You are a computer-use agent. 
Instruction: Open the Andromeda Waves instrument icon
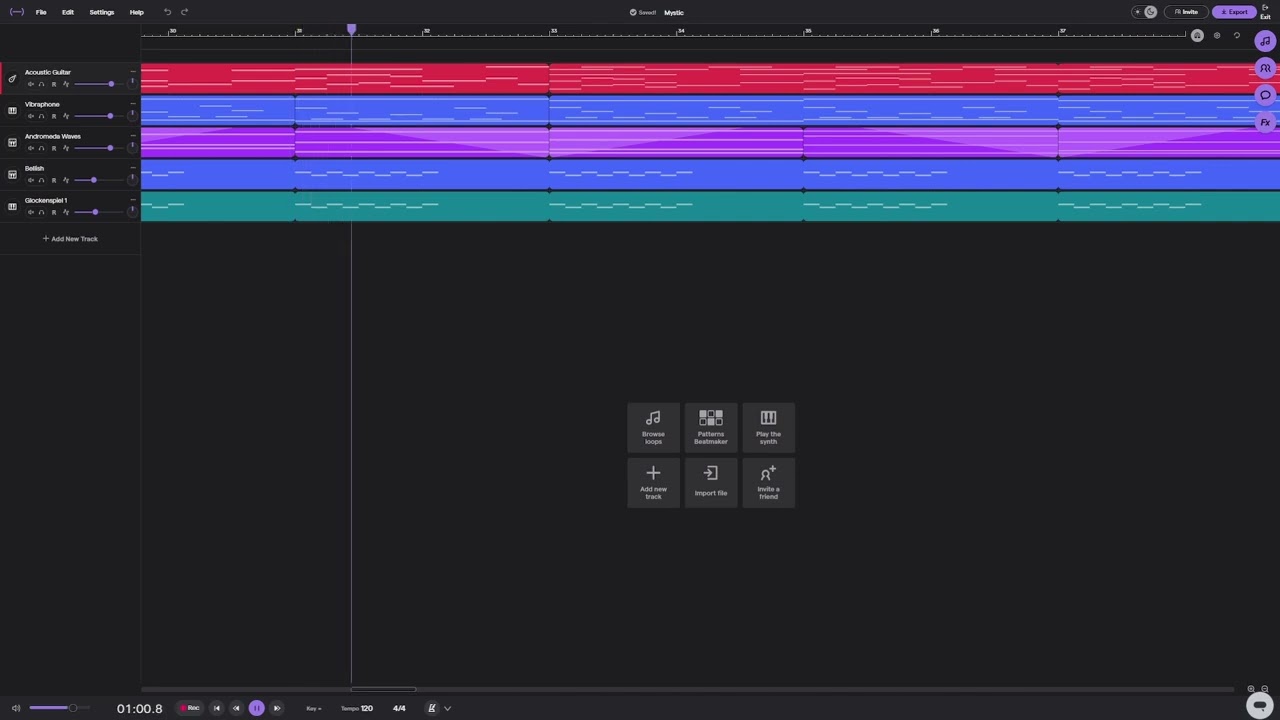pyautogui.click(x=12, y=142)
